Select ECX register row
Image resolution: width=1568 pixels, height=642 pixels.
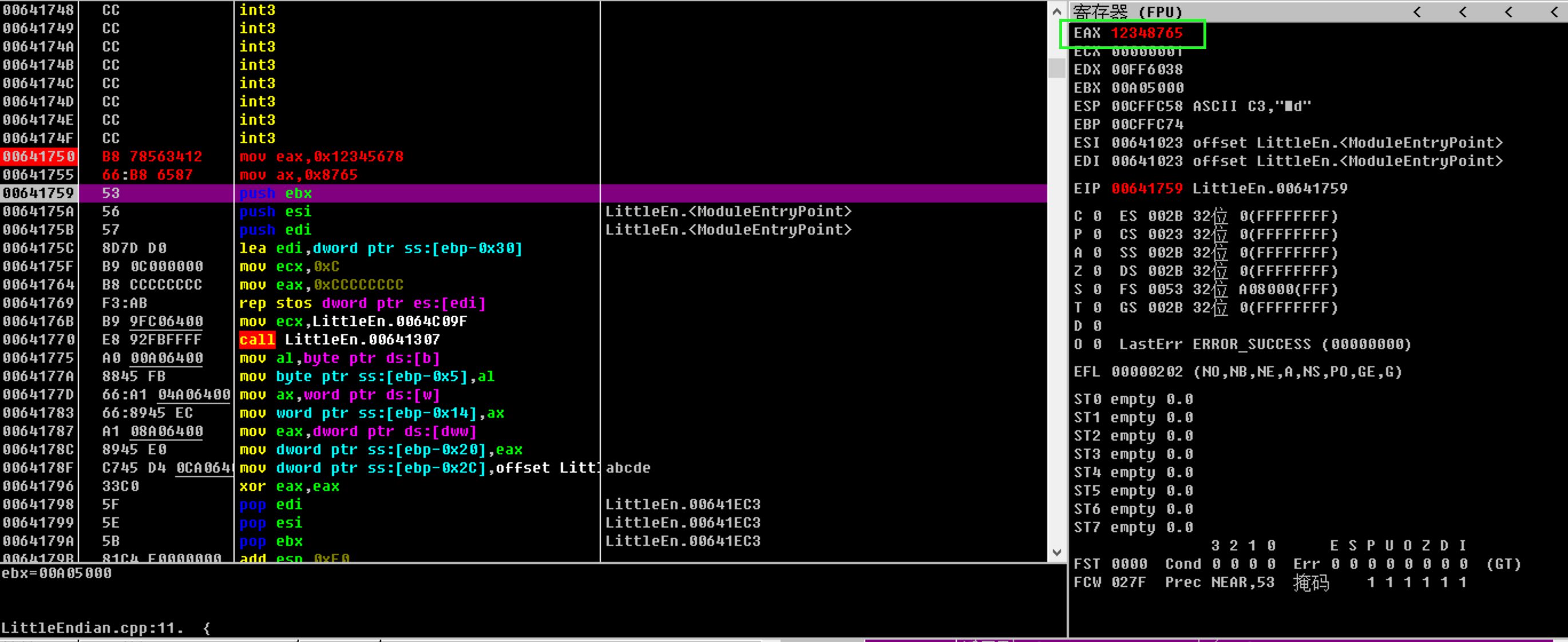pos(1128,51)
